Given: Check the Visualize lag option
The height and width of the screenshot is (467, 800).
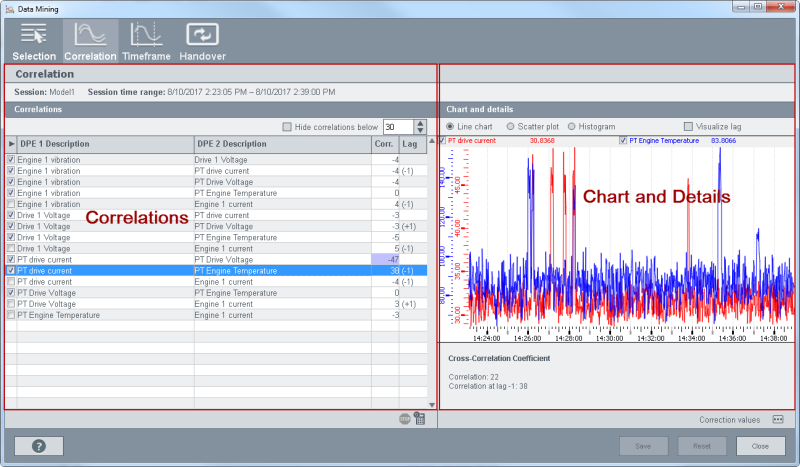Looking at the screenshot, I should pos(688,127).
